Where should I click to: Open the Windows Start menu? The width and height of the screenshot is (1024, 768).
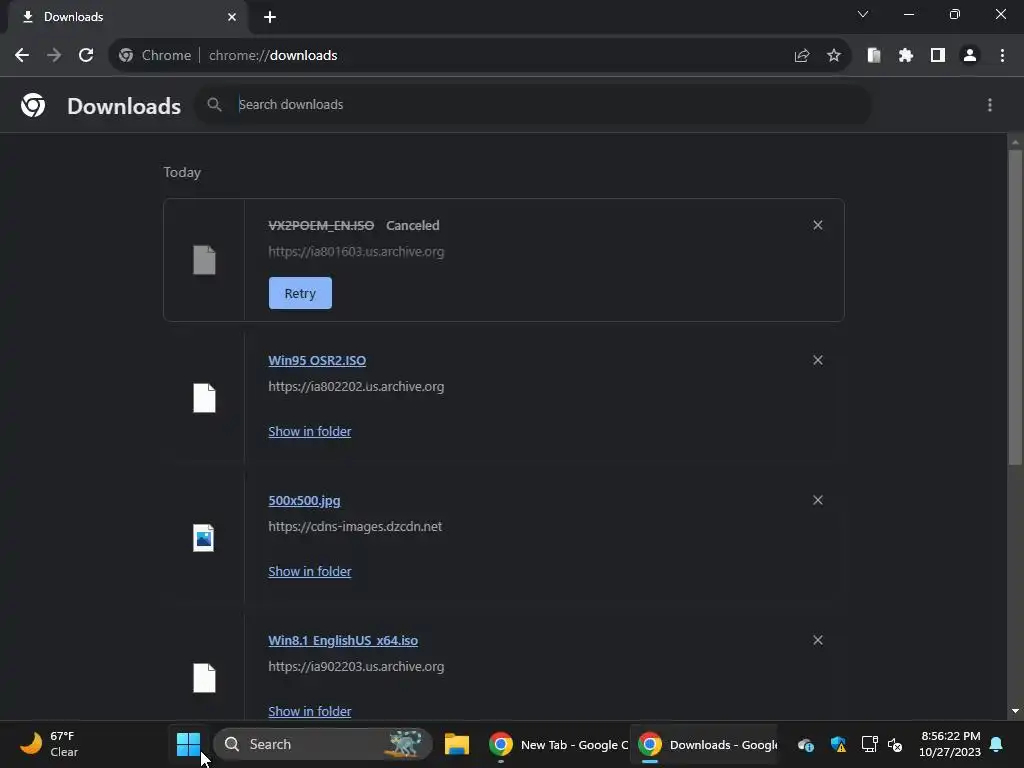point(189,744)
